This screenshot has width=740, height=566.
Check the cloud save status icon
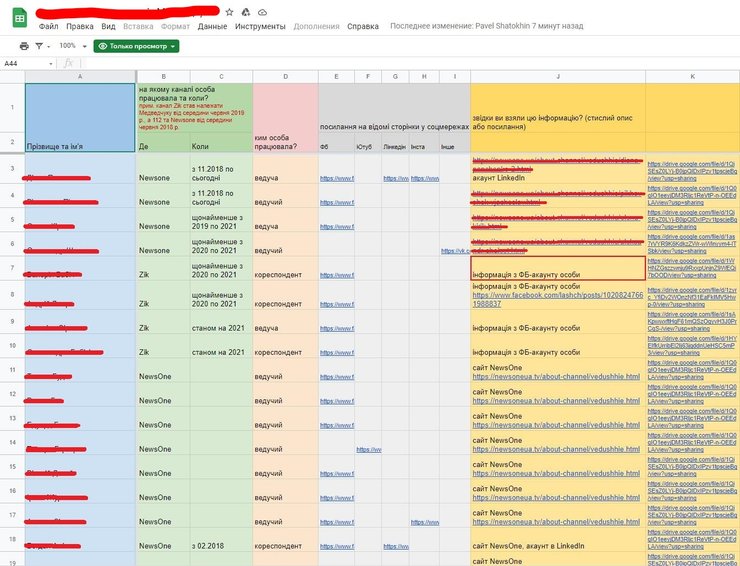(x=262, y=11)
